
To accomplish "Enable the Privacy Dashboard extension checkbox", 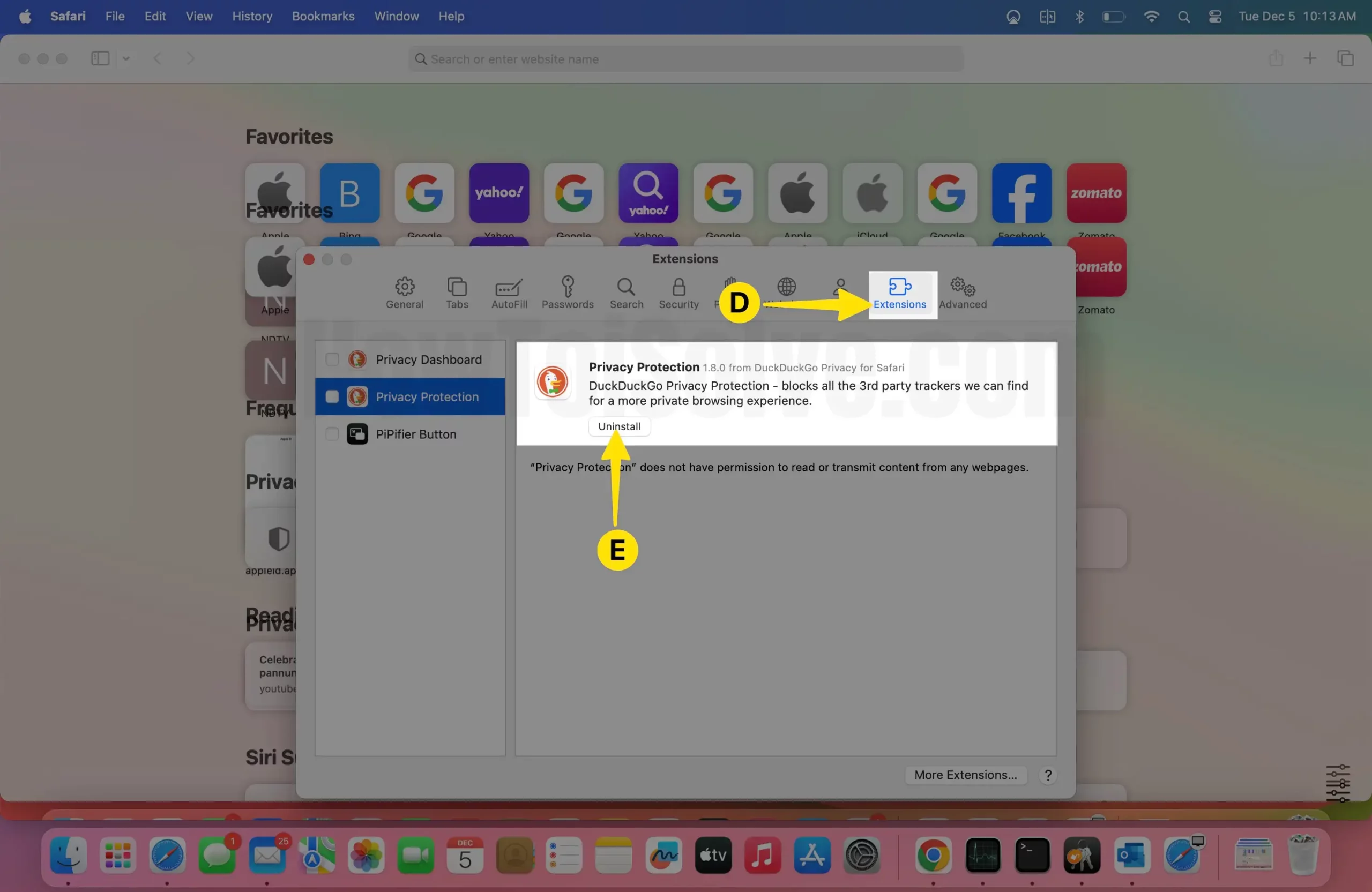I will (332, 359).
